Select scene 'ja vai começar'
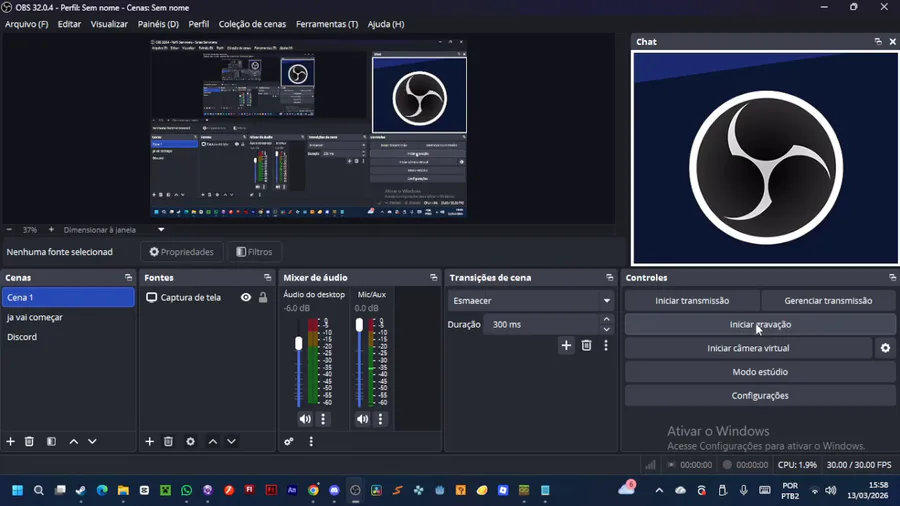The image size is (900, 506). coord(68,317)
